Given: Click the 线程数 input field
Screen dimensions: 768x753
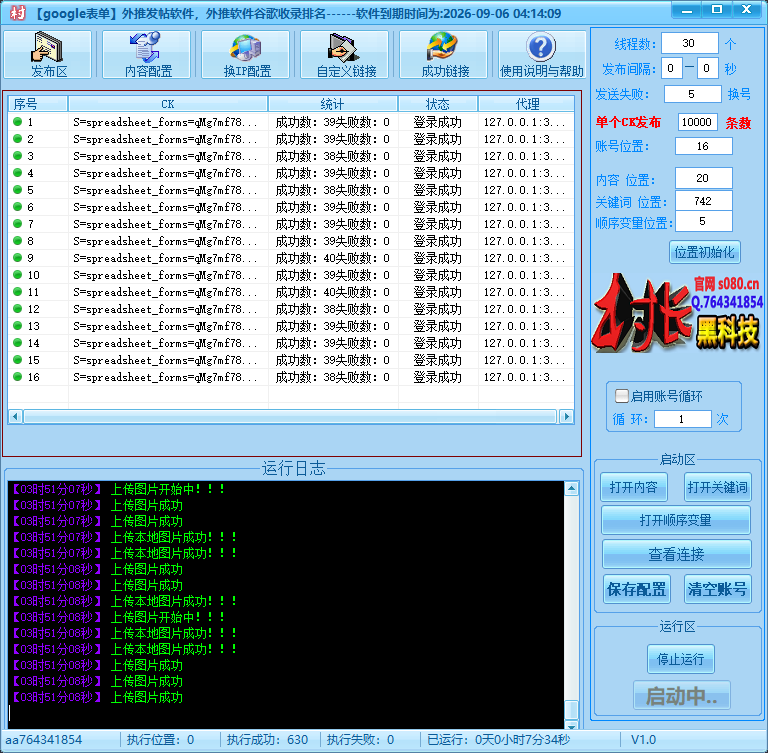Looking at the screenshot, I should [x=688, y=44].
